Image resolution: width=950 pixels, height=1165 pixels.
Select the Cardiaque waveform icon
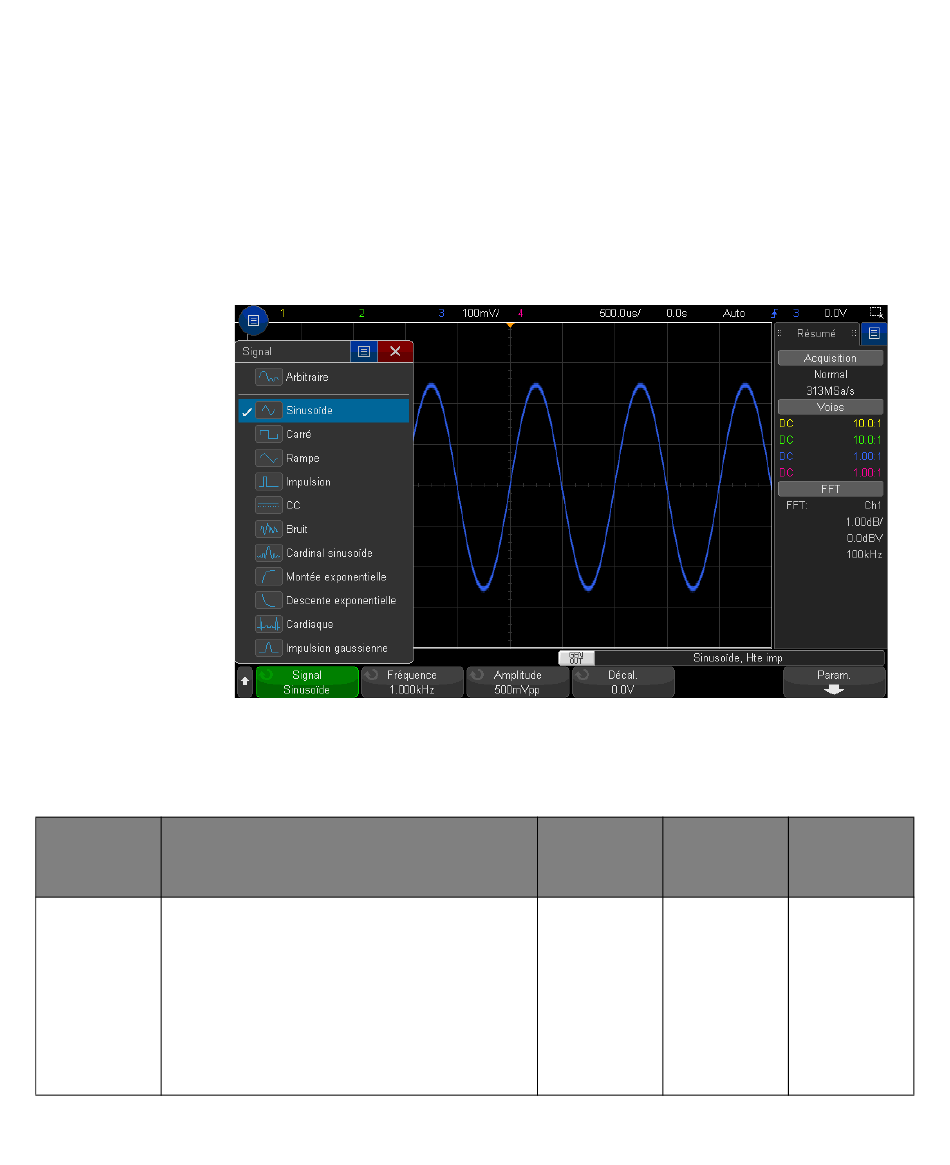[268, 624]
